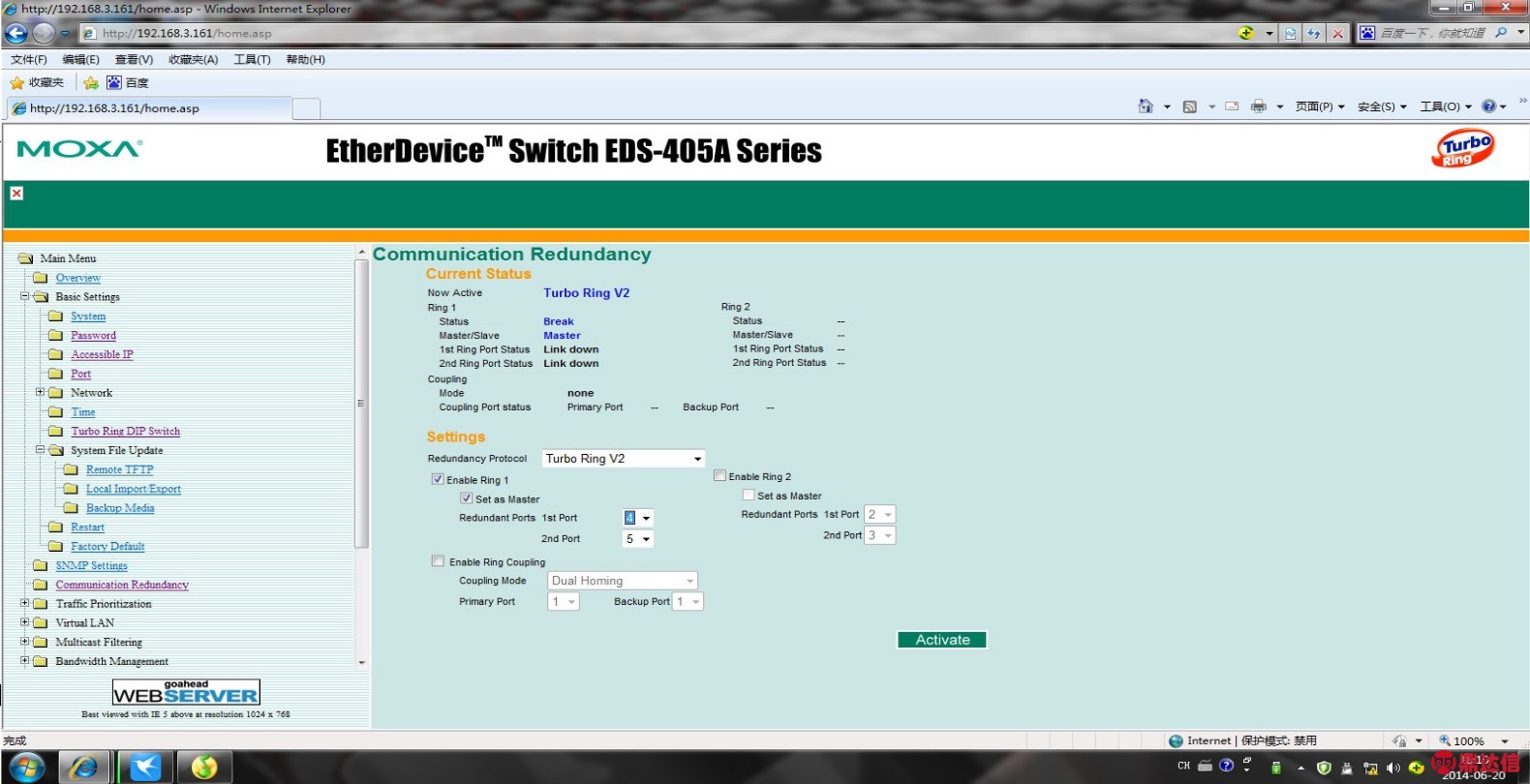
Task: Expand the Traffic Prioritization node
Action: [24, 603]
